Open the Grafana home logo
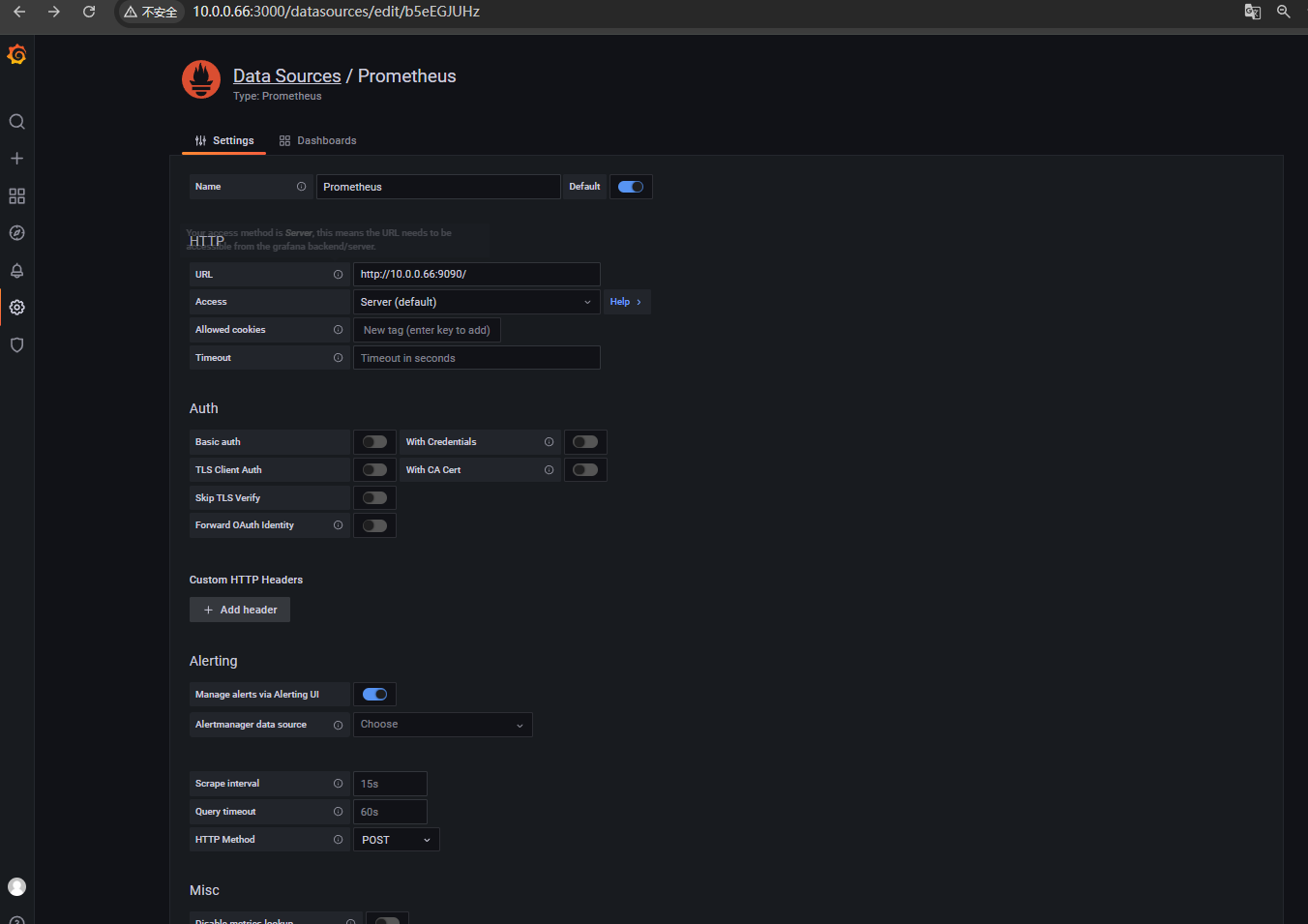Viewport: 1308px width, 924px height. coord(16,55)
